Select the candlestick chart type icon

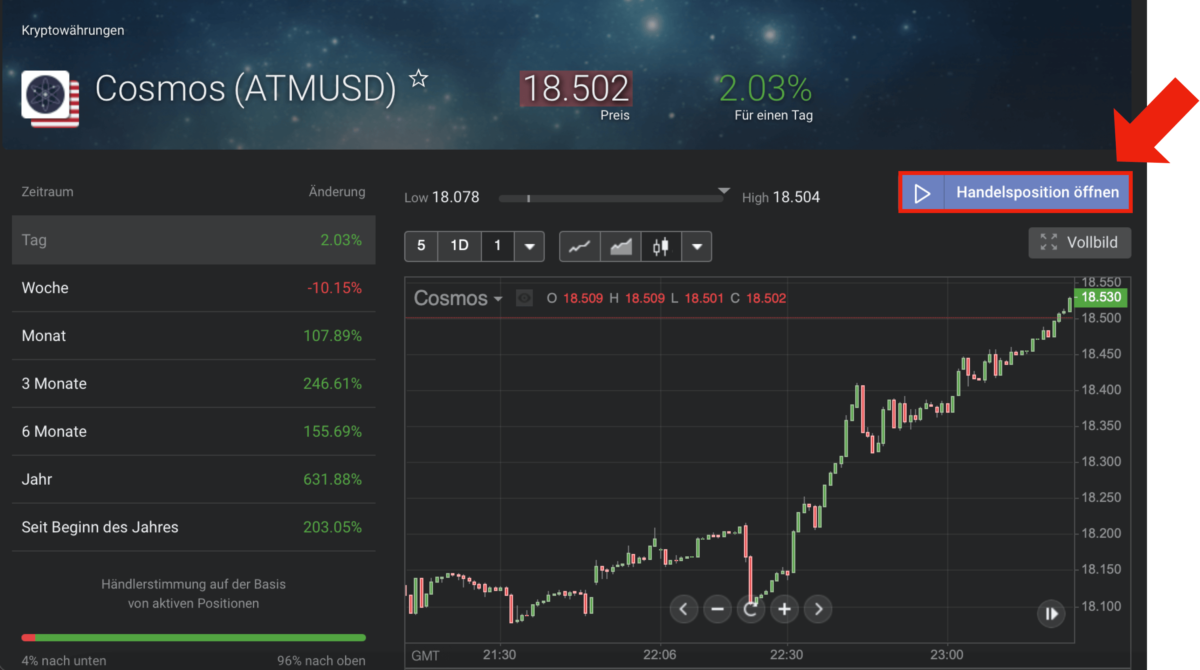click(x=660, y=246)
